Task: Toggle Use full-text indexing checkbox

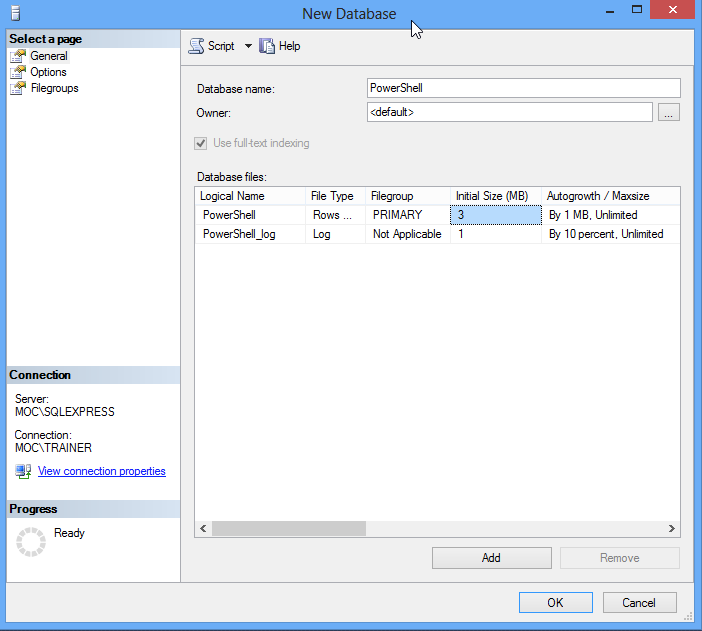Action: point(203,143)
